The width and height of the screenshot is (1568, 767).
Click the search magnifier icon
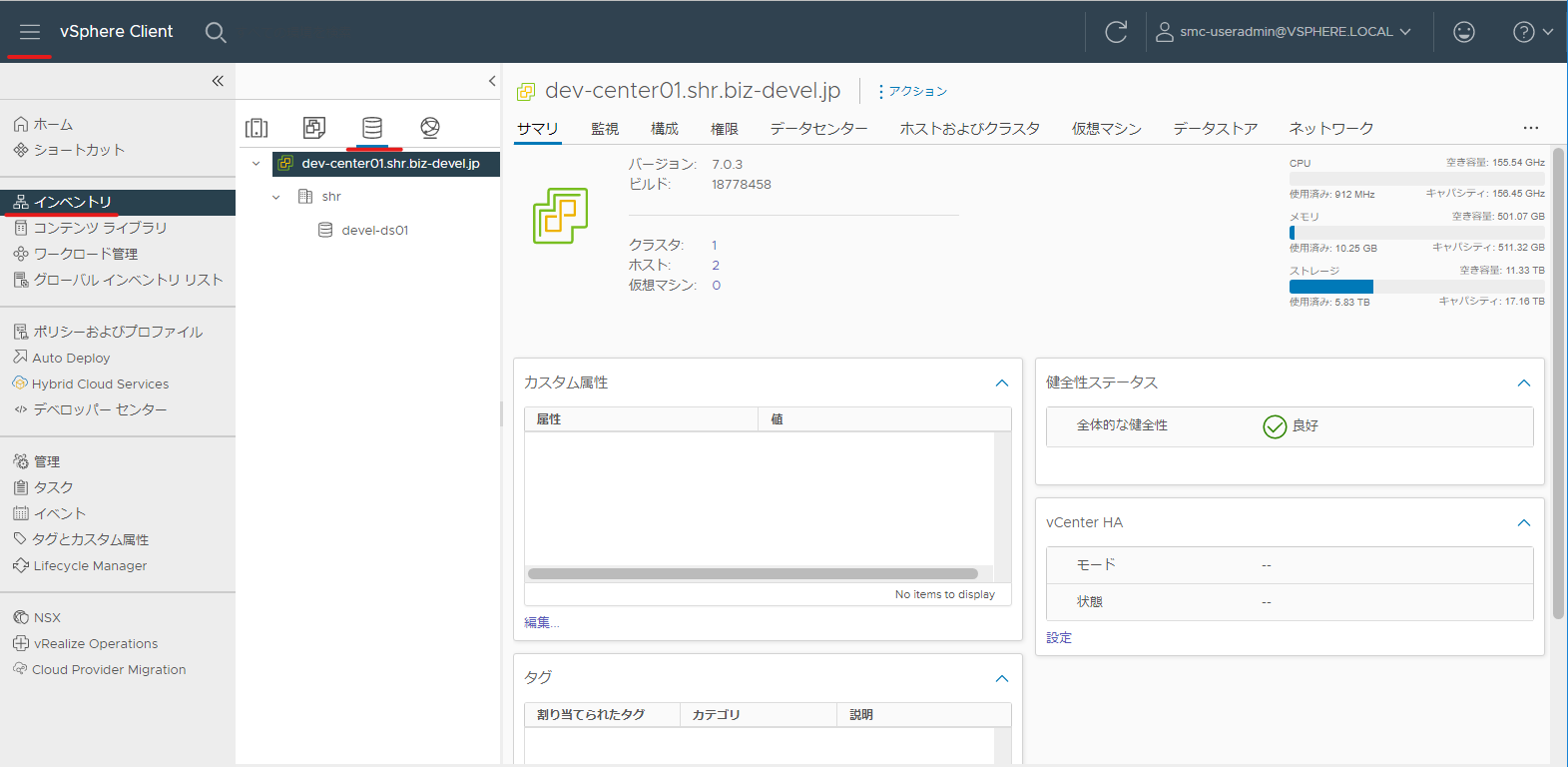(216, 32)
